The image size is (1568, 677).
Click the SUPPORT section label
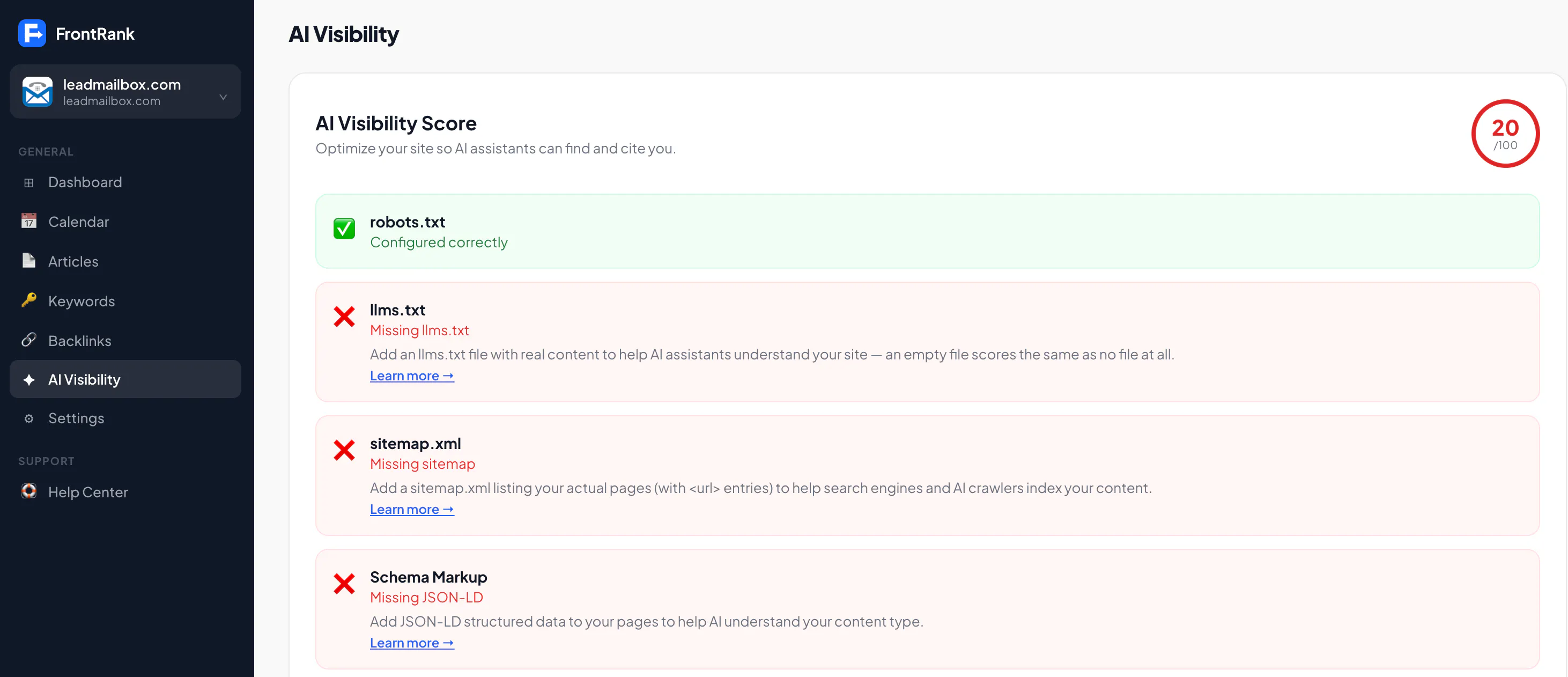click(x=46, y=461)
